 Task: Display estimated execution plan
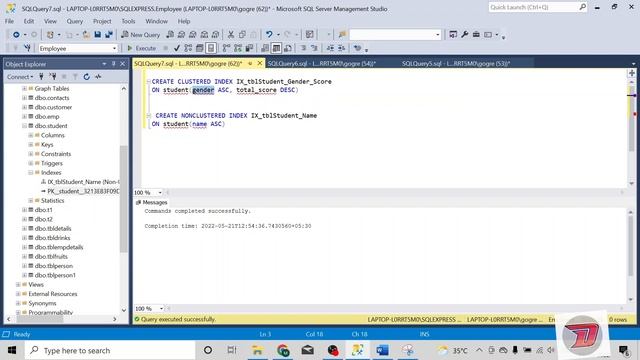188,48
